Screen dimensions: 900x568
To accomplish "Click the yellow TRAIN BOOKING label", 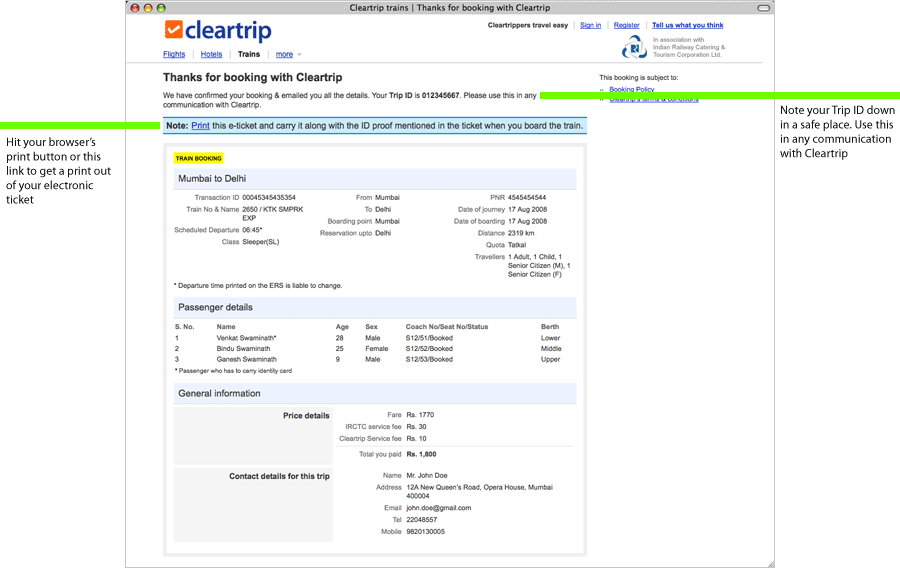I will click(199, 158).
